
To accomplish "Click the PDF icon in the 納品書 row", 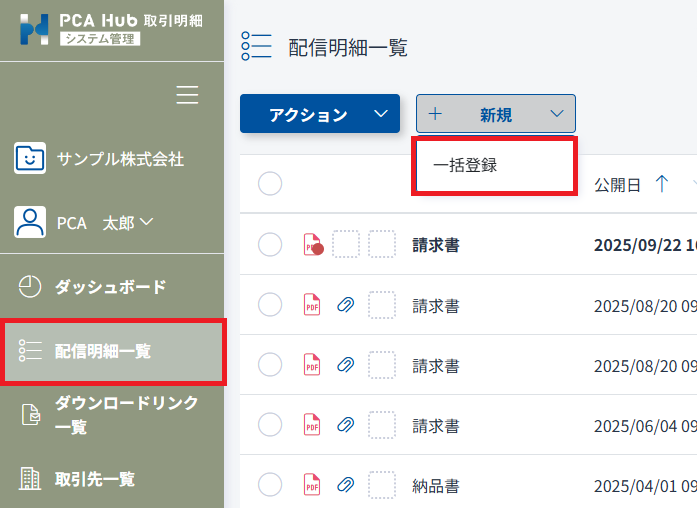I will tap(312, 486).
